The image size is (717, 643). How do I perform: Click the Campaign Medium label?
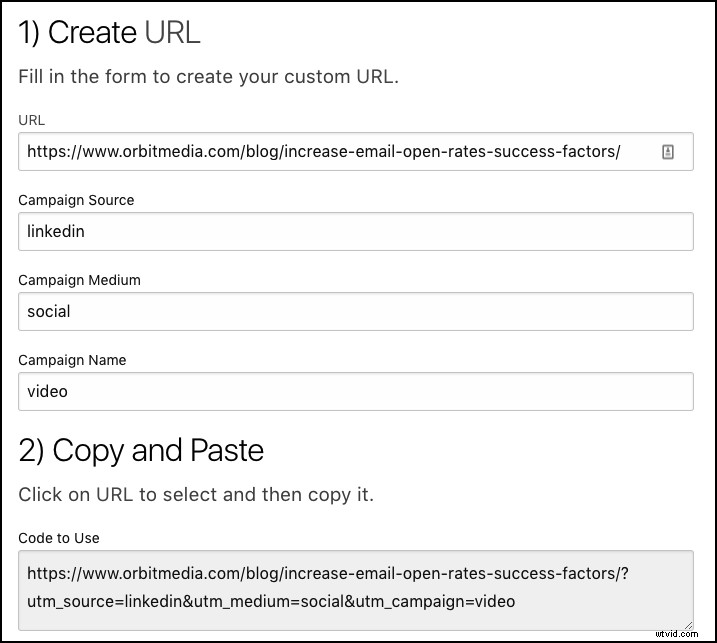79,280
